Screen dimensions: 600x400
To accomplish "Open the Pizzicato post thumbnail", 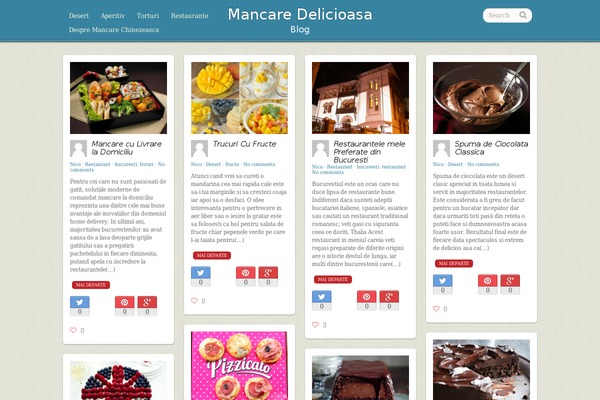I will [x=240, y=366].
